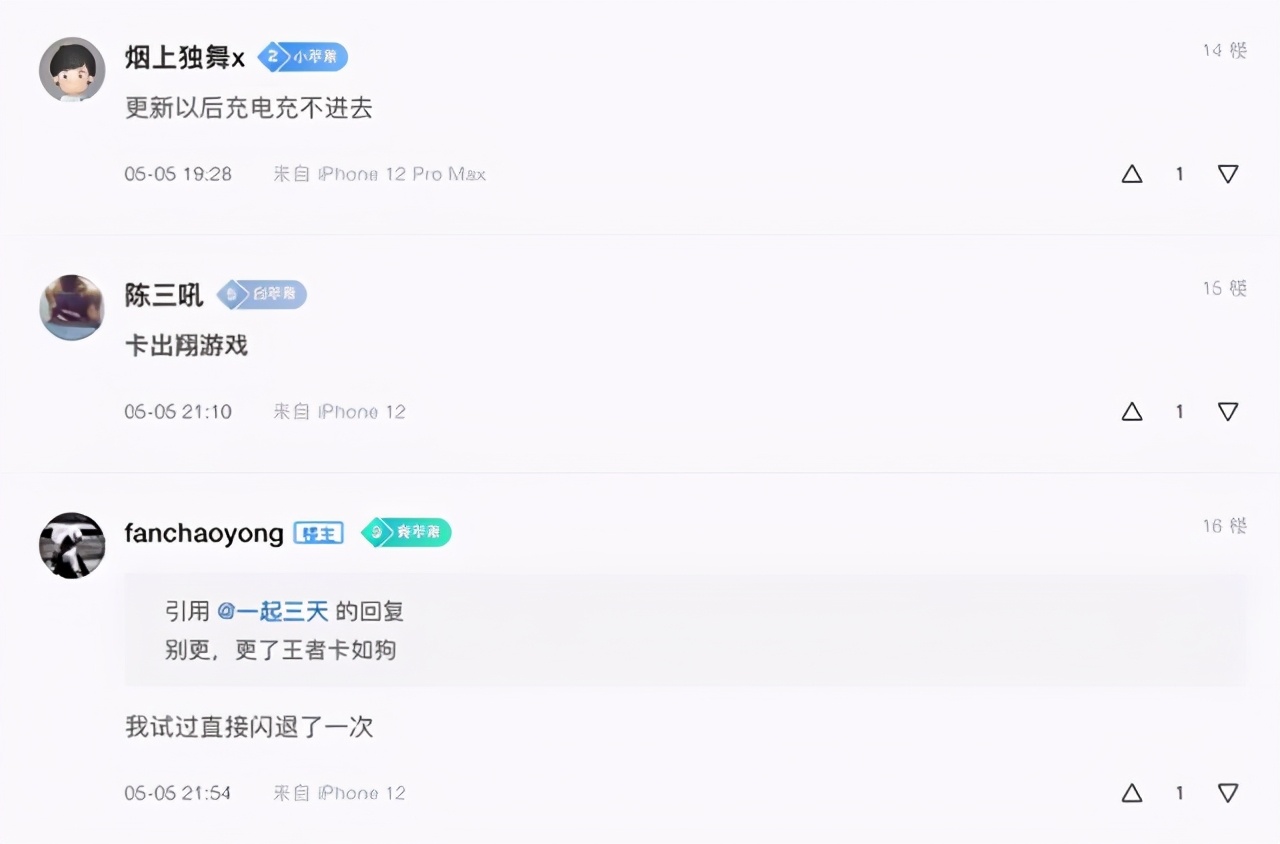Click the 楼主 tag next to fanchaoyong
Viewport: 1280px width, 844px height.
[318, 533]
